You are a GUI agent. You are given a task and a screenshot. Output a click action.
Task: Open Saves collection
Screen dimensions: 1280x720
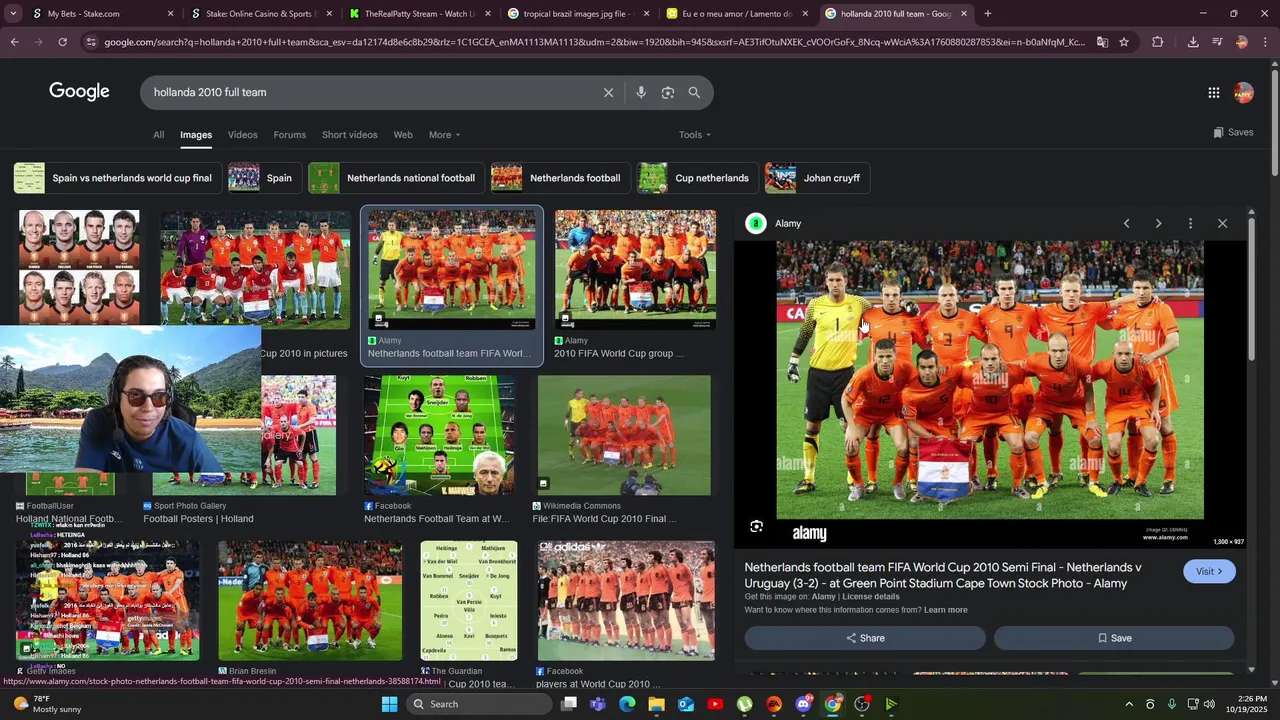pos(1233,132)
